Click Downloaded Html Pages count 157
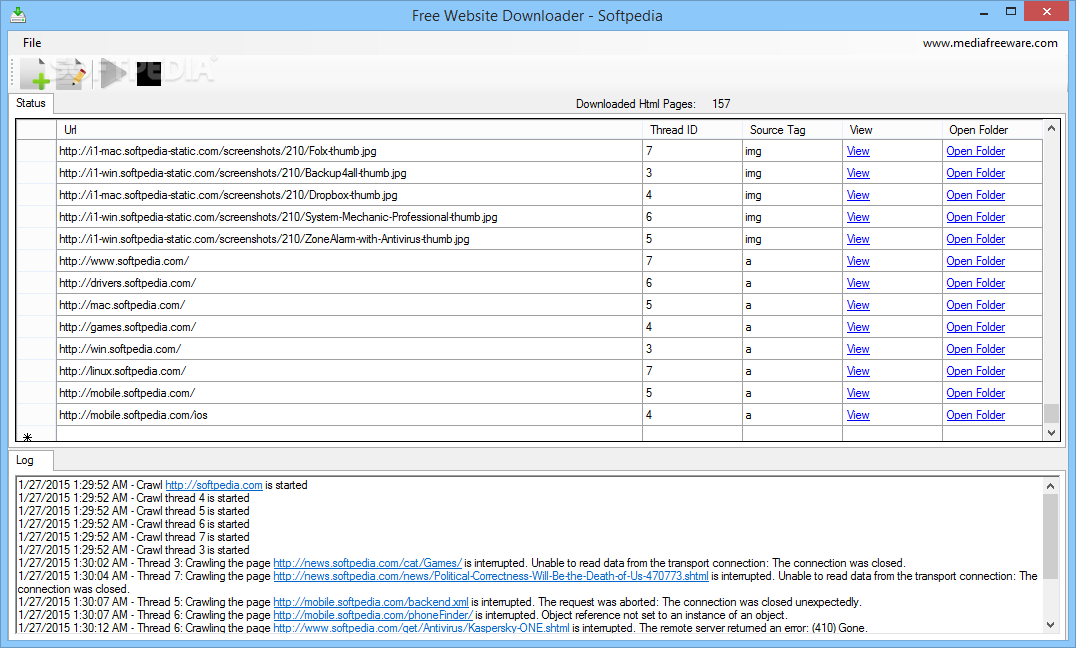 (x=721, y=104)
